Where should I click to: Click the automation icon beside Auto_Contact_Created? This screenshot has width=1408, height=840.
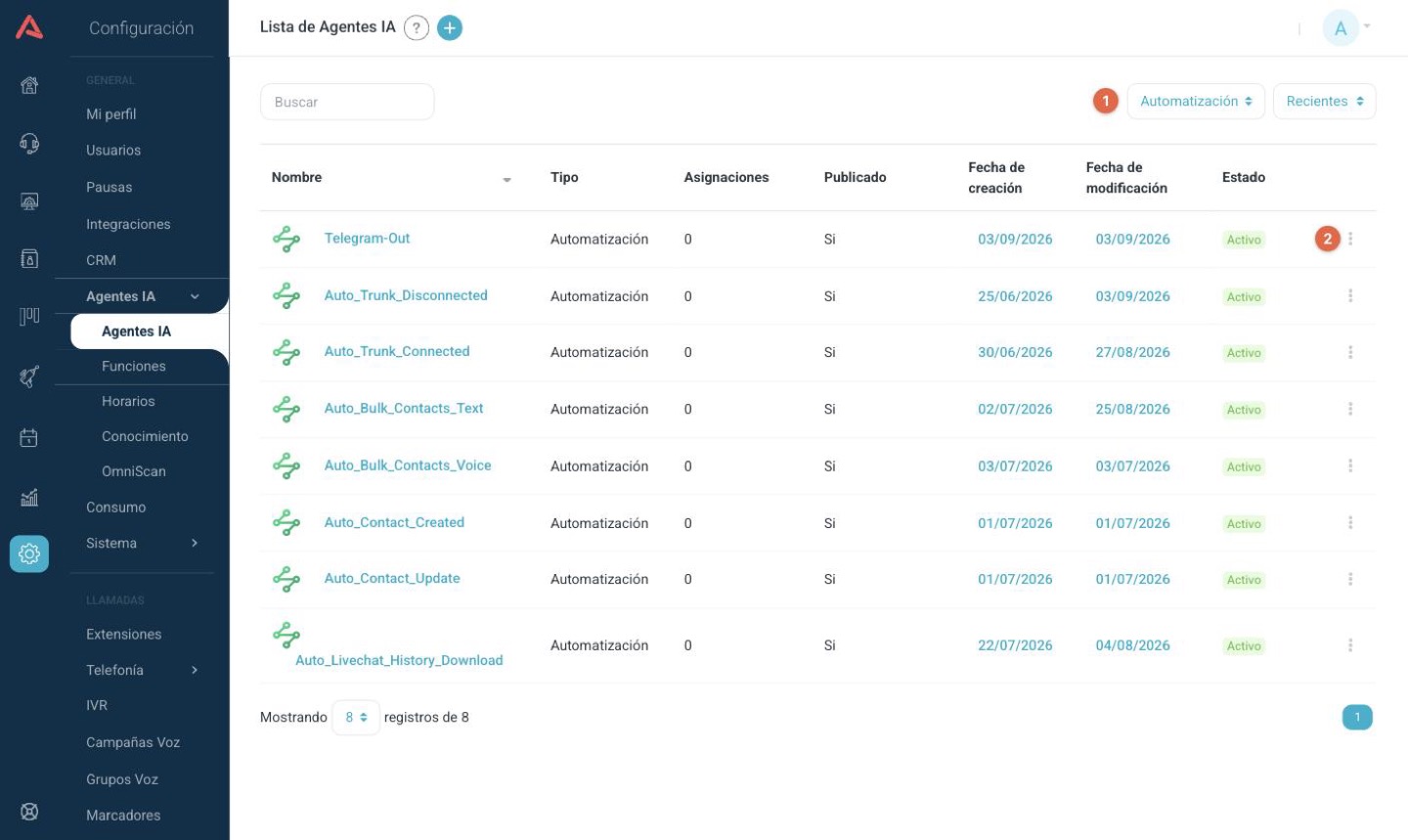pos(286,522)
